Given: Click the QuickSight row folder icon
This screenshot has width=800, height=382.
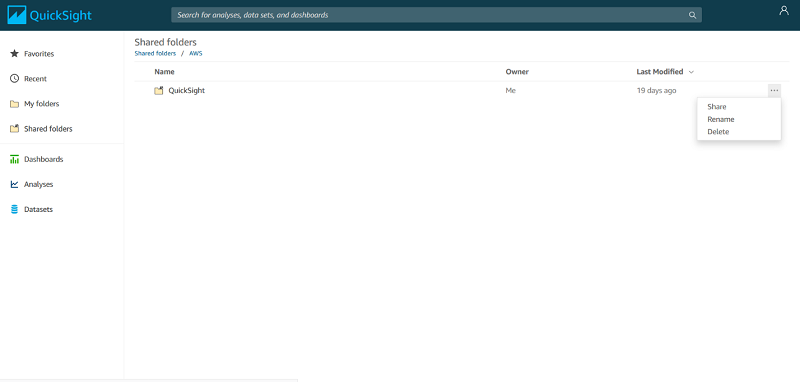Looking at the screenshot, I should click(159, 91).
